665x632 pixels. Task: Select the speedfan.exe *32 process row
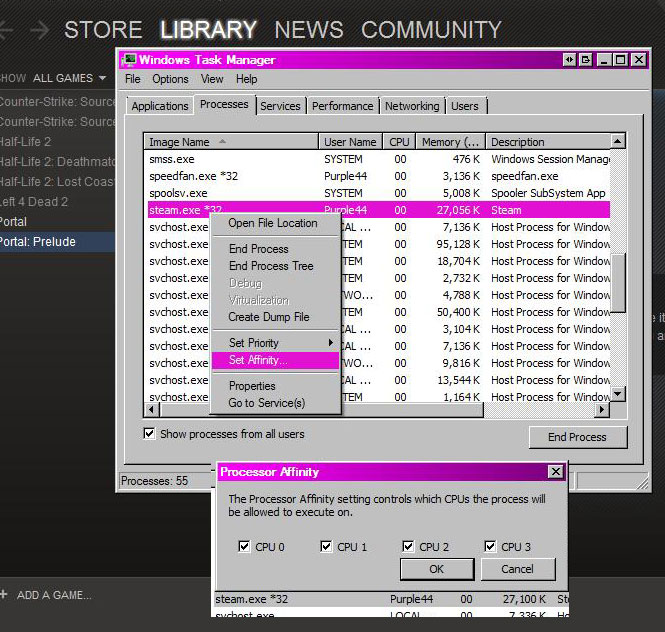click(379, 176)
